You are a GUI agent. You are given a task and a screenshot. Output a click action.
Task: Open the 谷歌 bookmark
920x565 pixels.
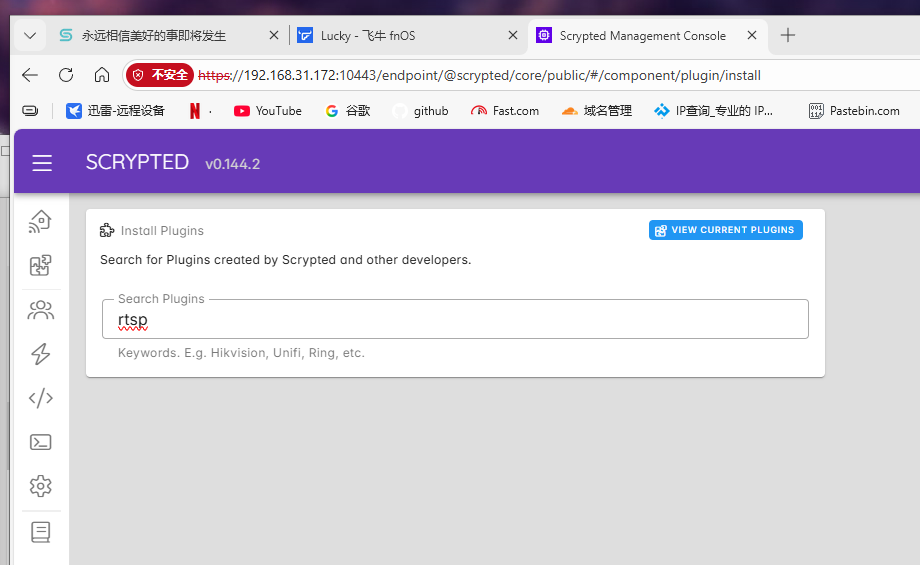coord(348,111)
